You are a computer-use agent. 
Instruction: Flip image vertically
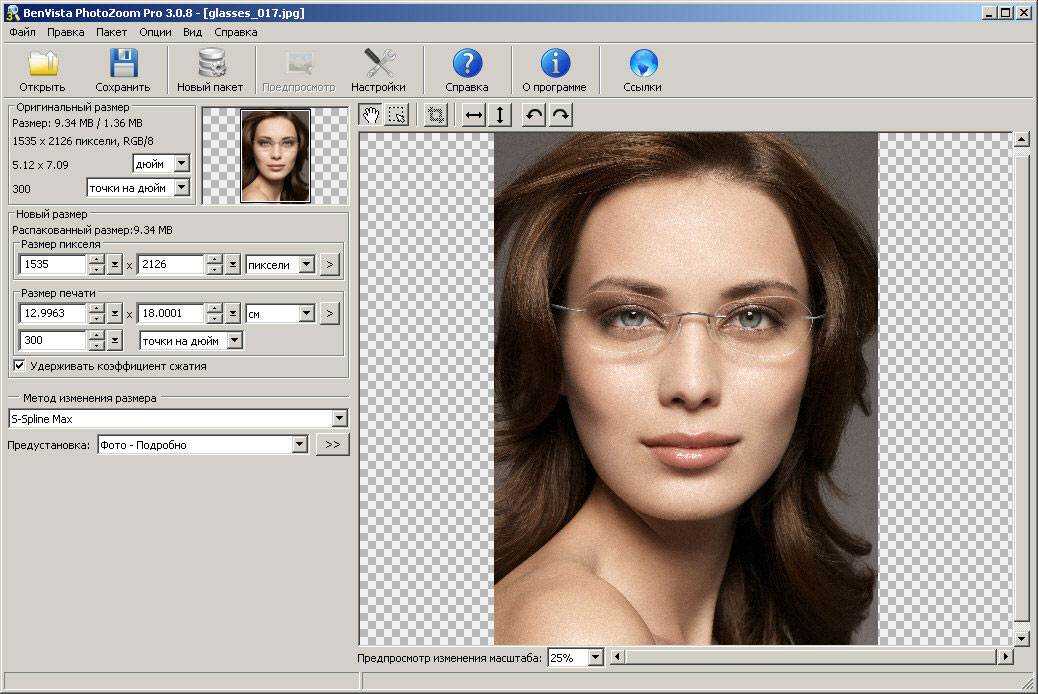[500, 115]
